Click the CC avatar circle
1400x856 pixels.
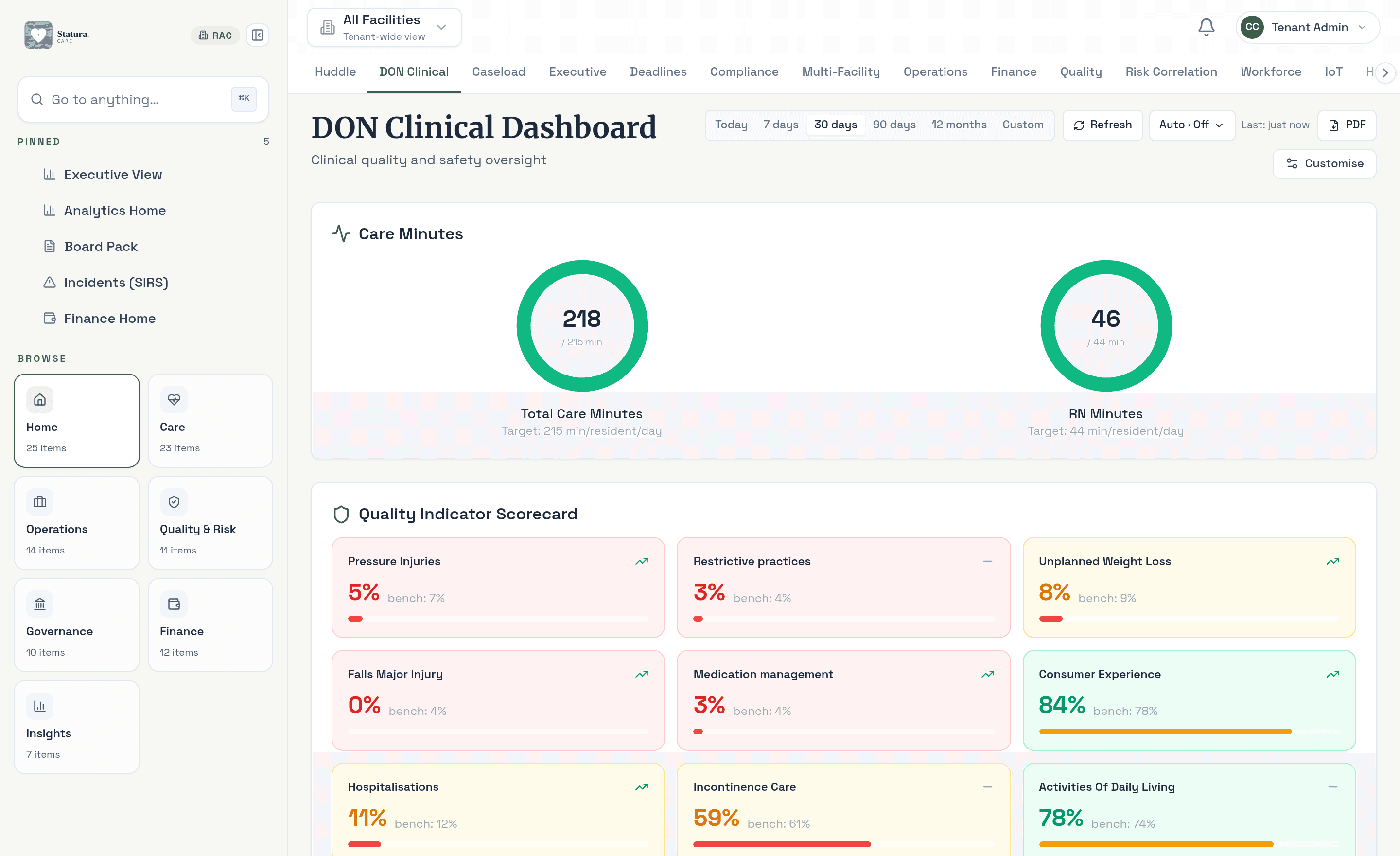tap(1252, 27)
